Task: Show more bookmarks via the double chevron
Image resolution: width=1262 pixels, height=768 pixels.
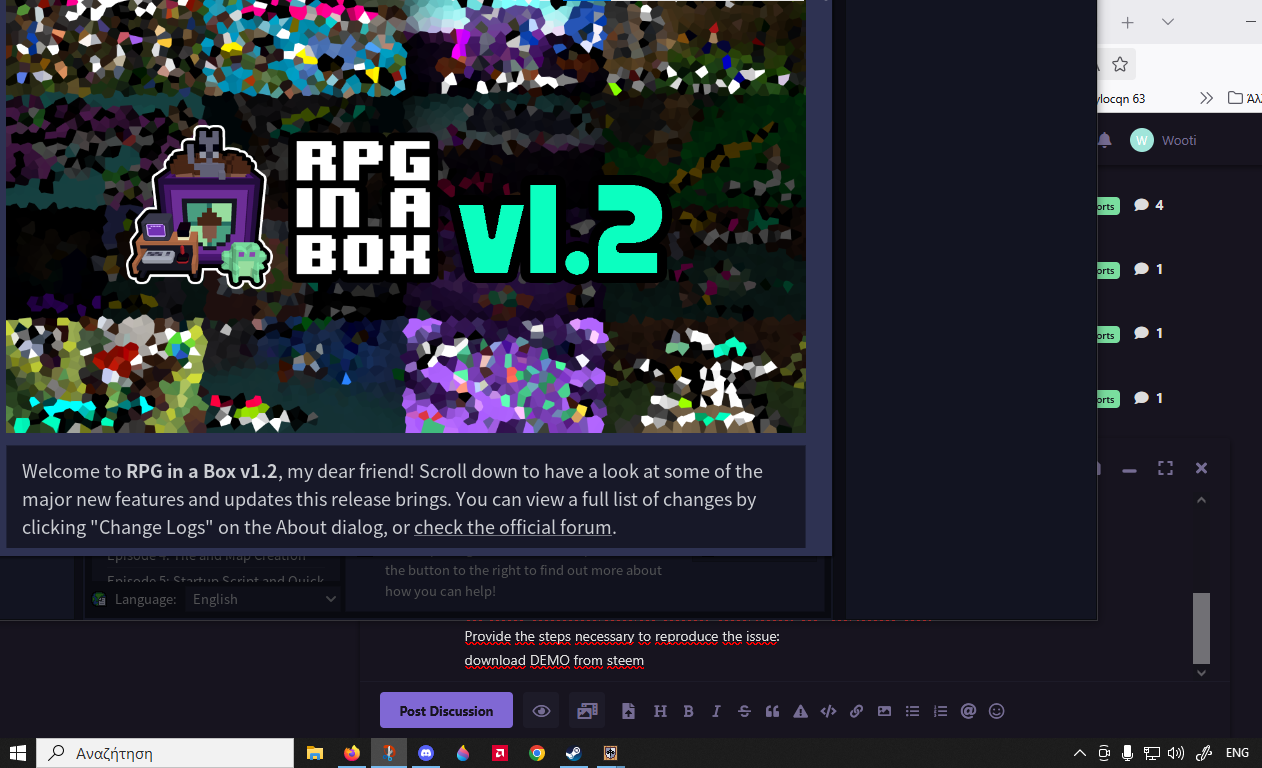Action: pyautogui.click(x=1206, y=98)
